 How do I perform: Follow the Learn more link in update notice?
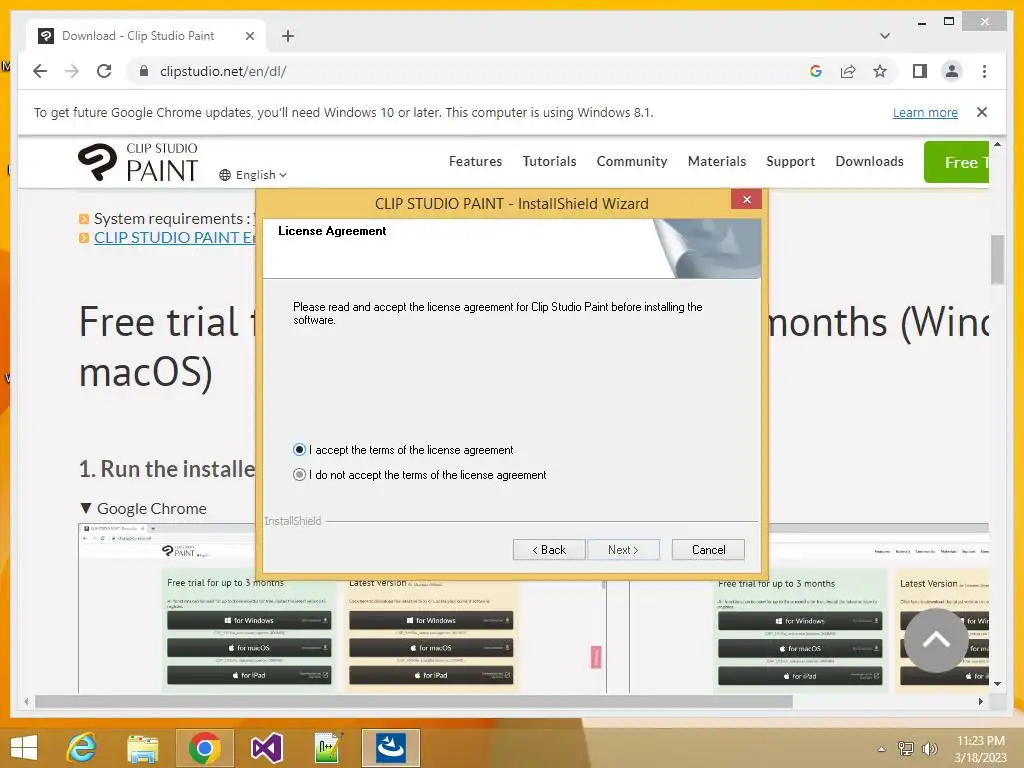[x=925, y=112]
